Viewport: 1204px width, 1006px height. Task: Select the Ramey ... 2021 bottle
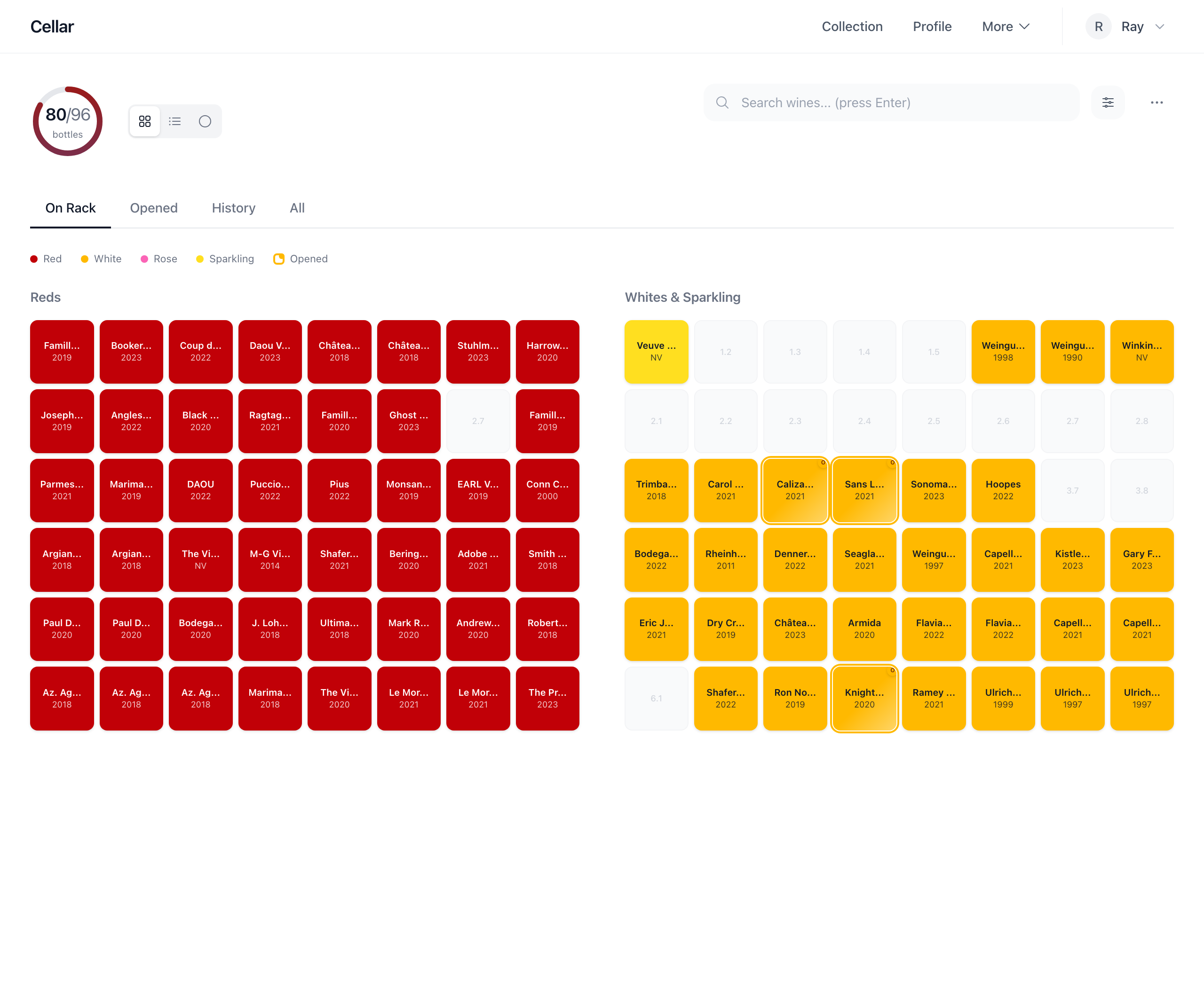(934, 699)
